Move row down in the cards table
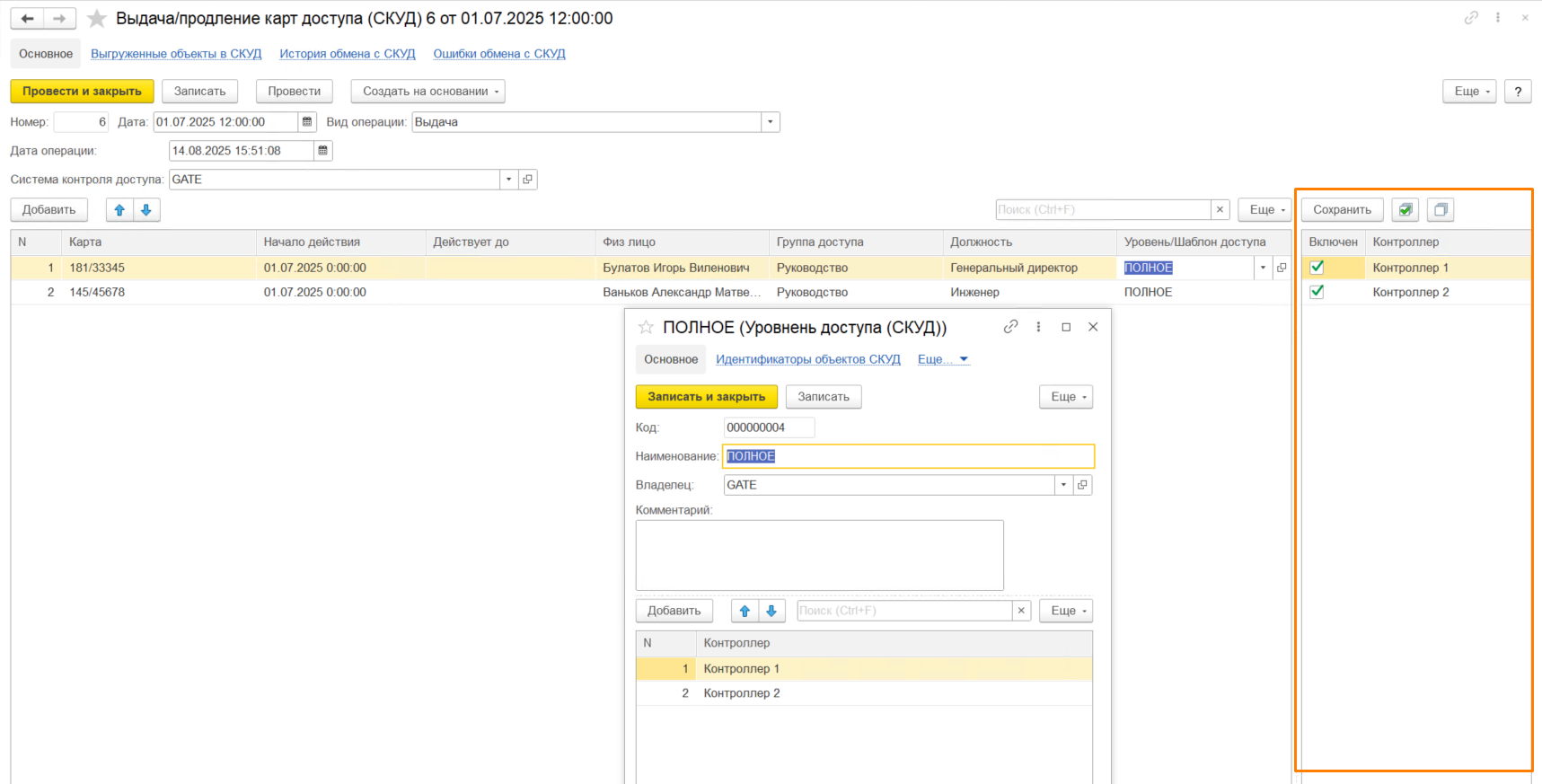The image size is (1542, 784). (145, 210)
